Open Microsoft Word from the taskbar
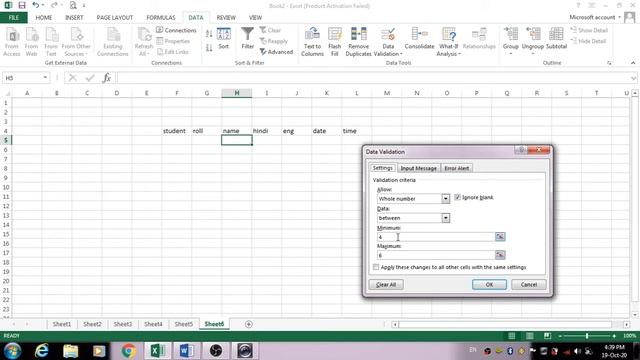 pyautogui.click(x=186, y=351)
